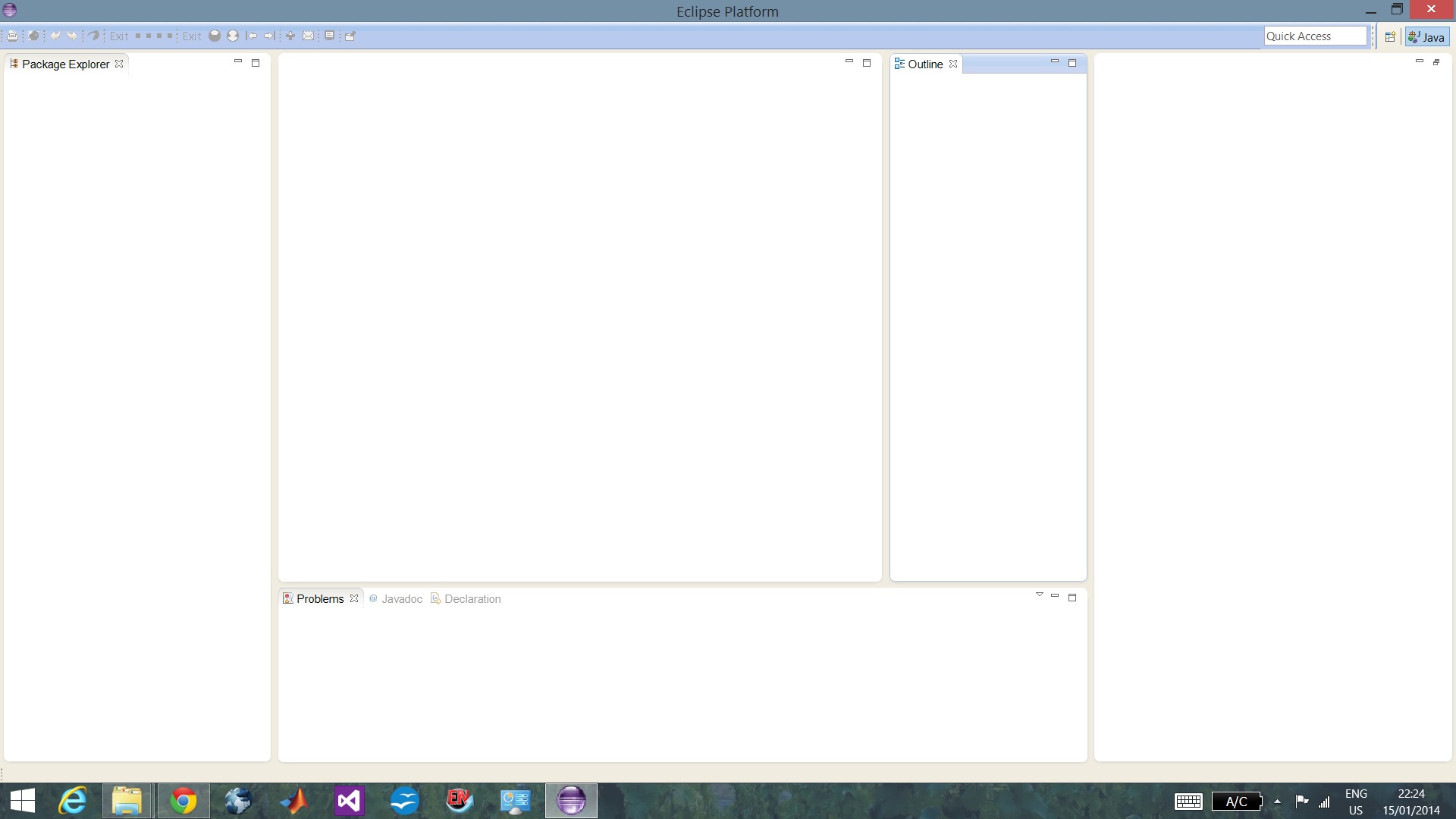Click the print icon in the toolbar
This screenshot has height=819, width=1456.
pos(13,36)
